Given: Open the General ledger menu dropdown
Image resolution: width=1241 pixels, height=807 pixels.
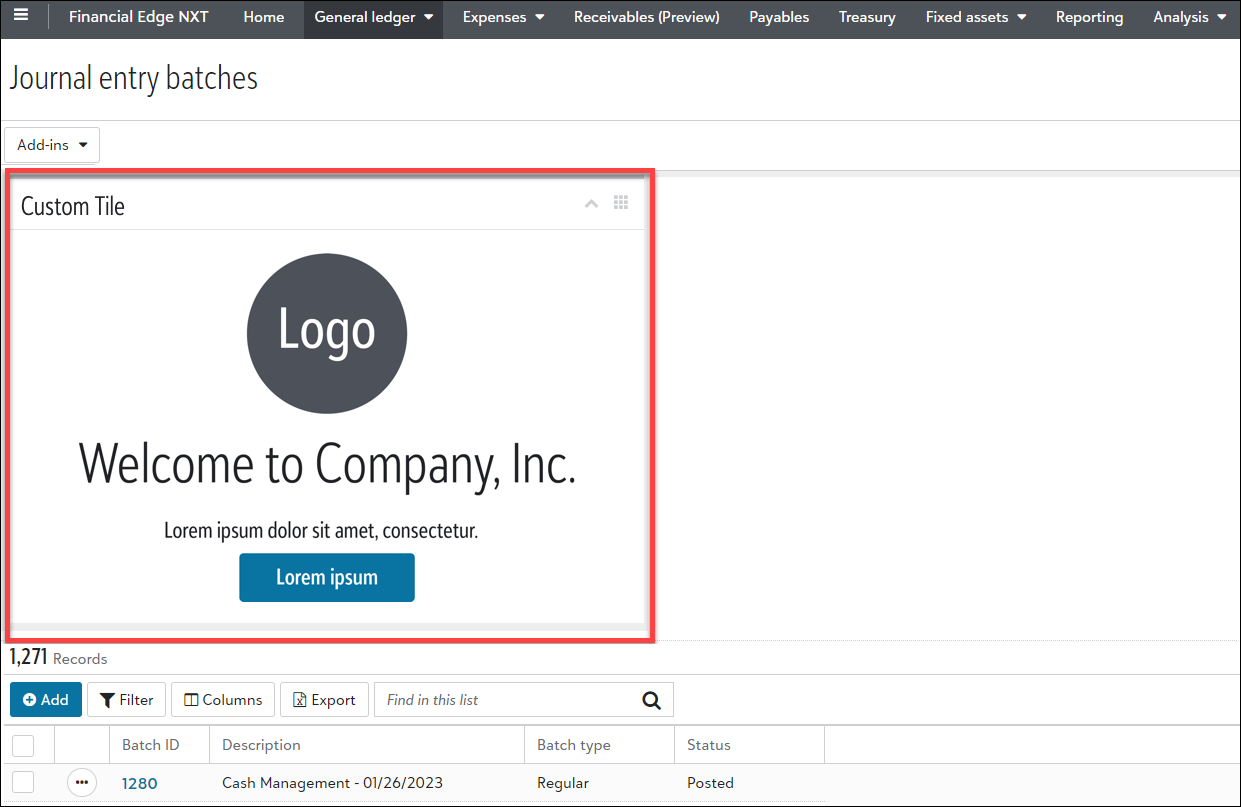Looking at the screenshot, I should (373, 17).
